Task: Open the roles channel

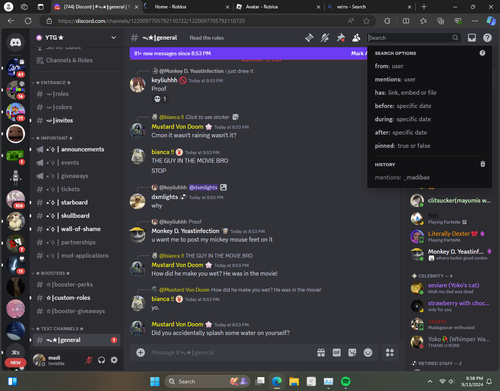Action: 76,94
